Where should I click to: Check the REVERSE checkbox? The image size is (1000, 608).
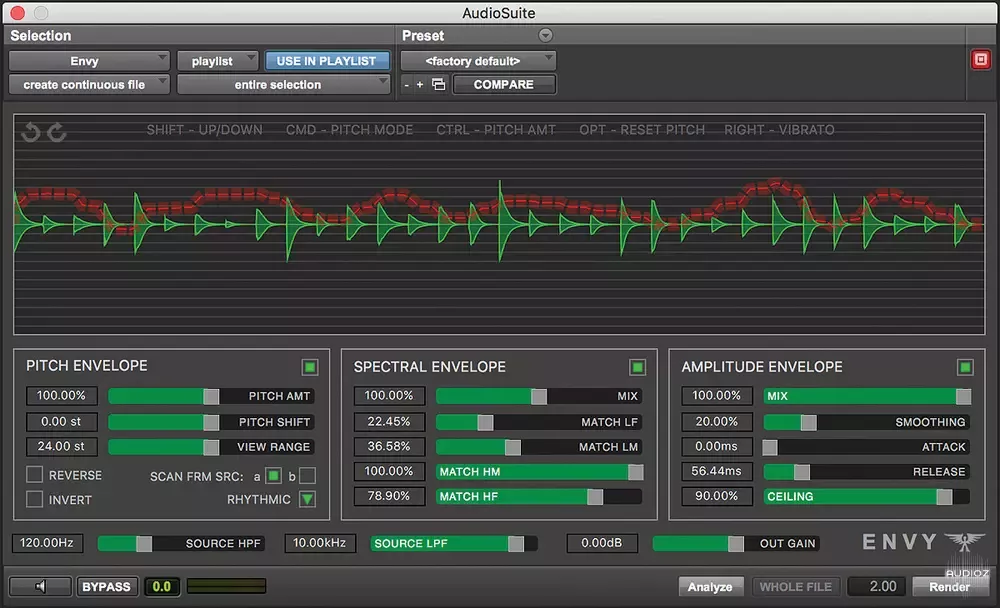[x=34, y=474]
